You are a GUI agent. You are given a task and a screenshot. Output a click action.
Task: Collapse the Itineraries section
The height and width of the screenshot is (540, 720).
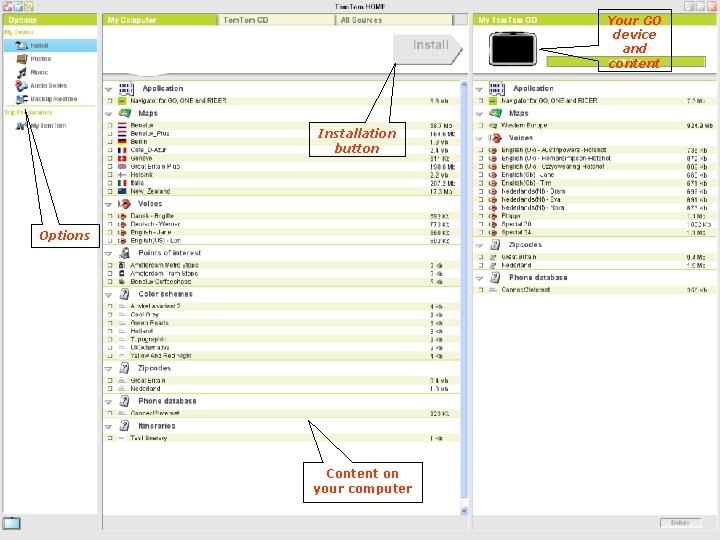pyautogui.click(x=108, y=427)
